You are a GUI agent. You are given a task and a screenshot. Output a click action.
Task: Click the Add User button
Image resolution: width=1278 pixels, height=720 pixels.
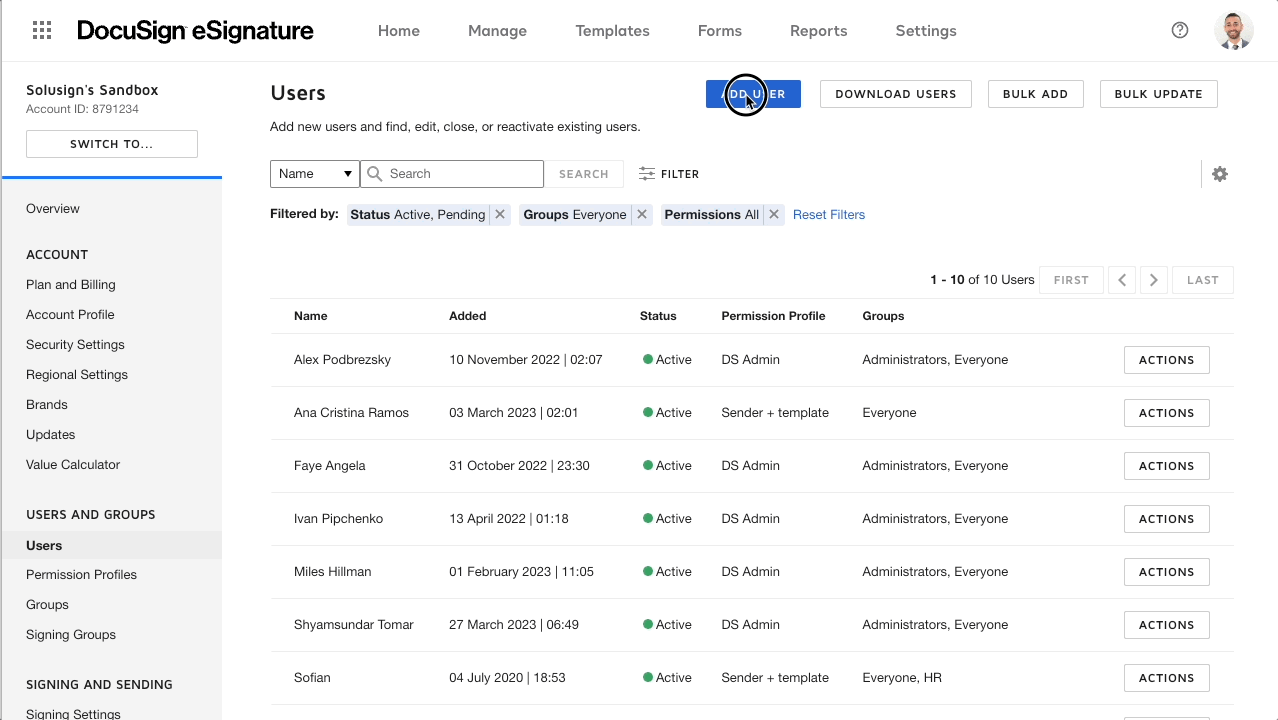tap(753, 94)
